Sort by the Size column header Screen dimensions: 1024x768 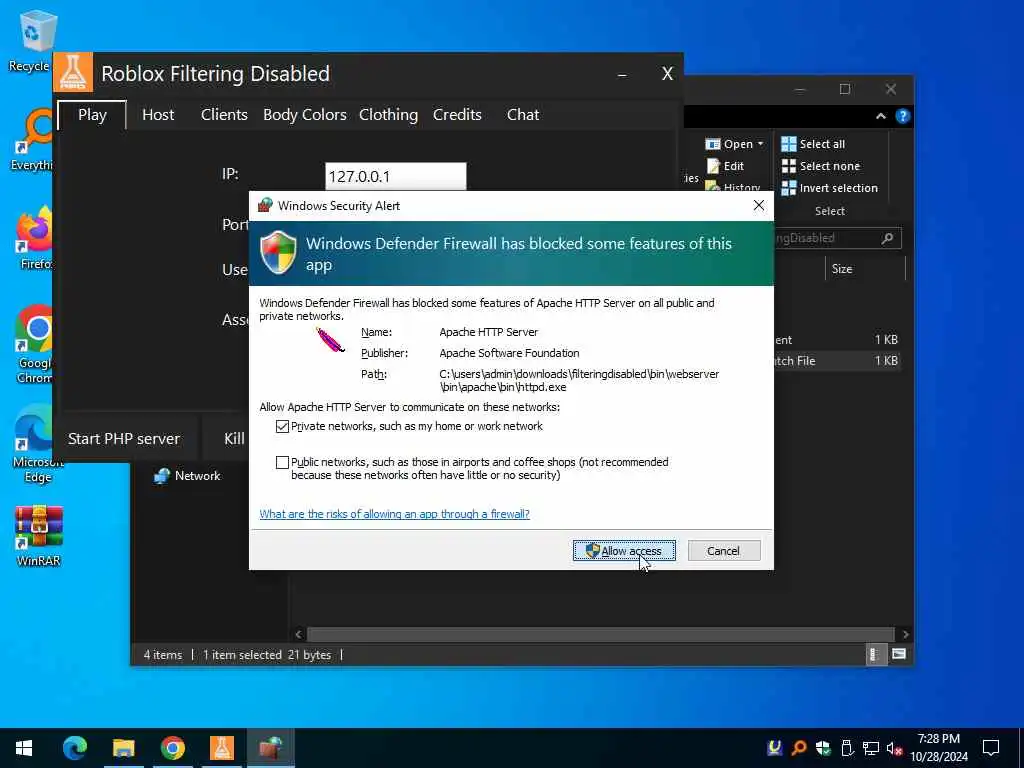click(842, 268)
